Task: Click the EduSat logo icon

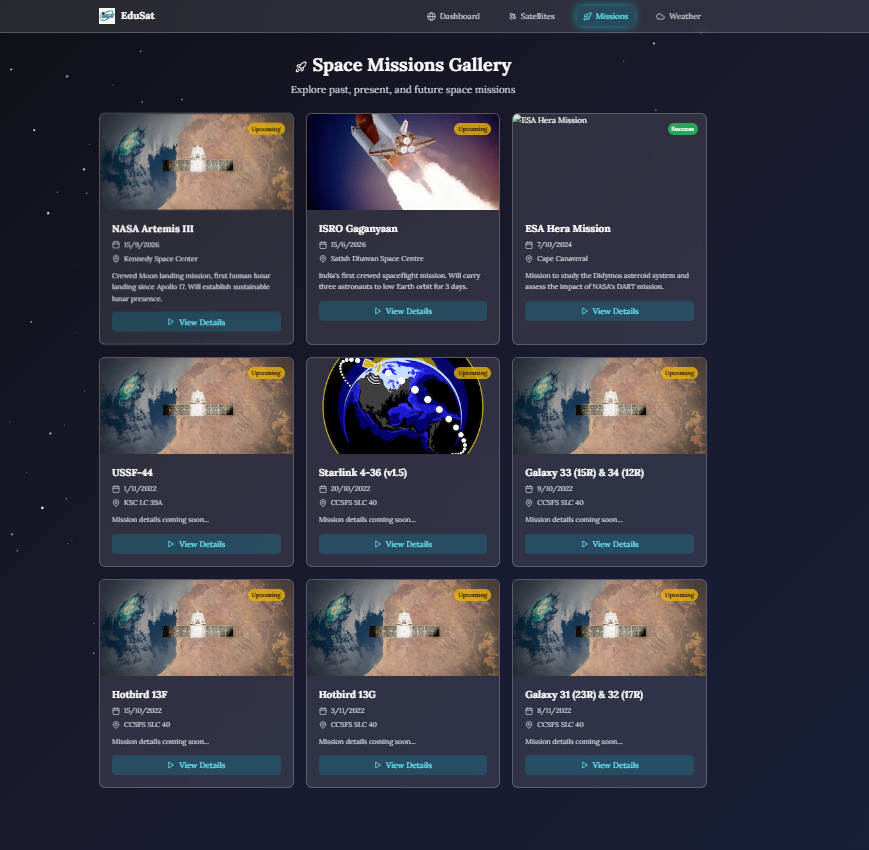Action: [107, 16]
